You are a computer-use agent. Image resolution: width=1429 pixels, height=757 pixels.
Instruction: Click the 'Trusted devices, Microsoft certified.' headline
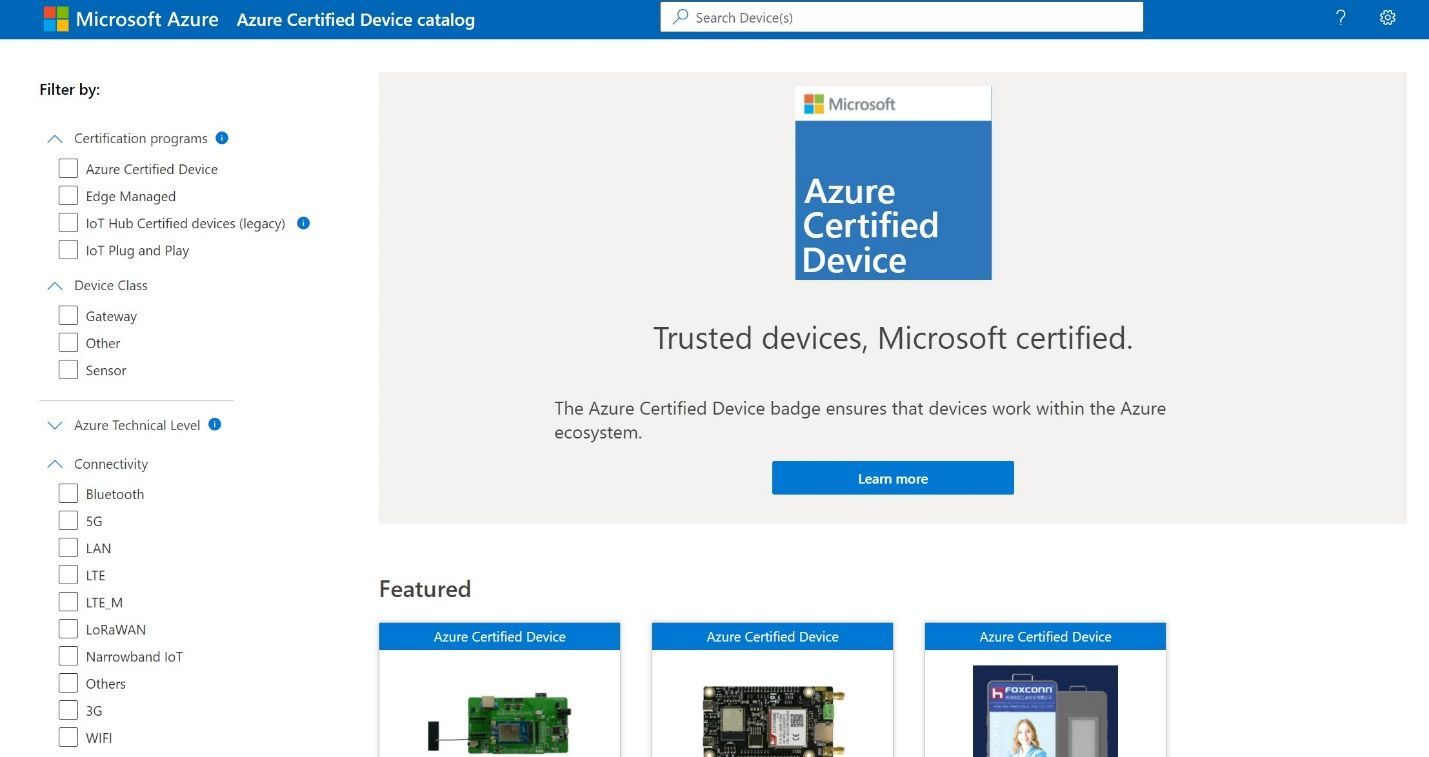coord(893,338)
